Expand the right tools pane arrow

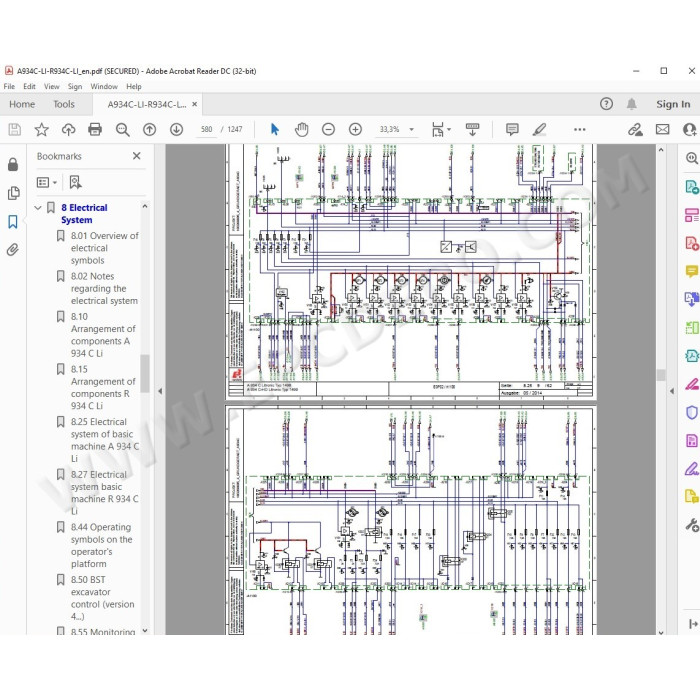[x=672, y=391]
